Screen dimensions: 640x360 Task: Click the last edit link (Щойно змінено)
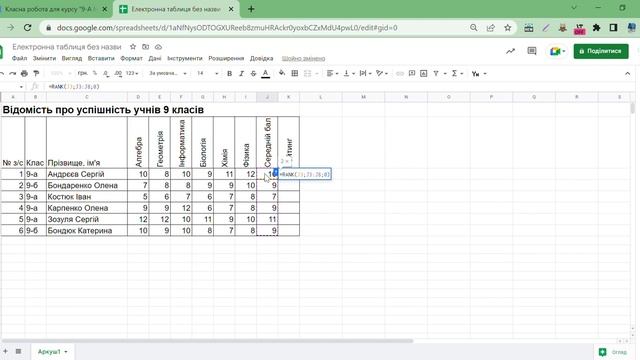coord(303,58)
